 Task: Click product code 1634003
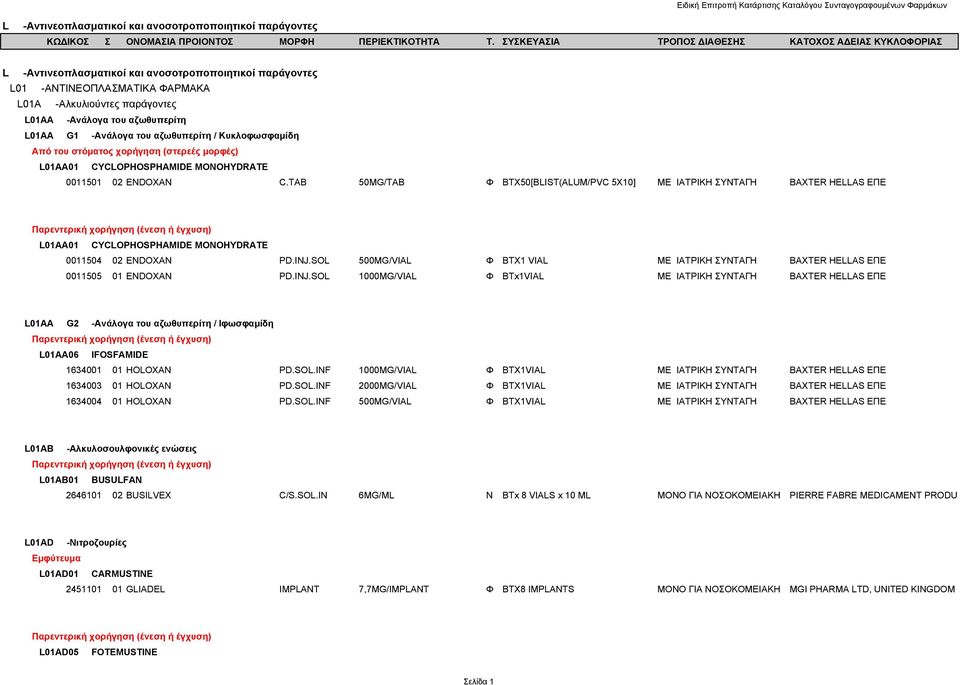(84, 386)
